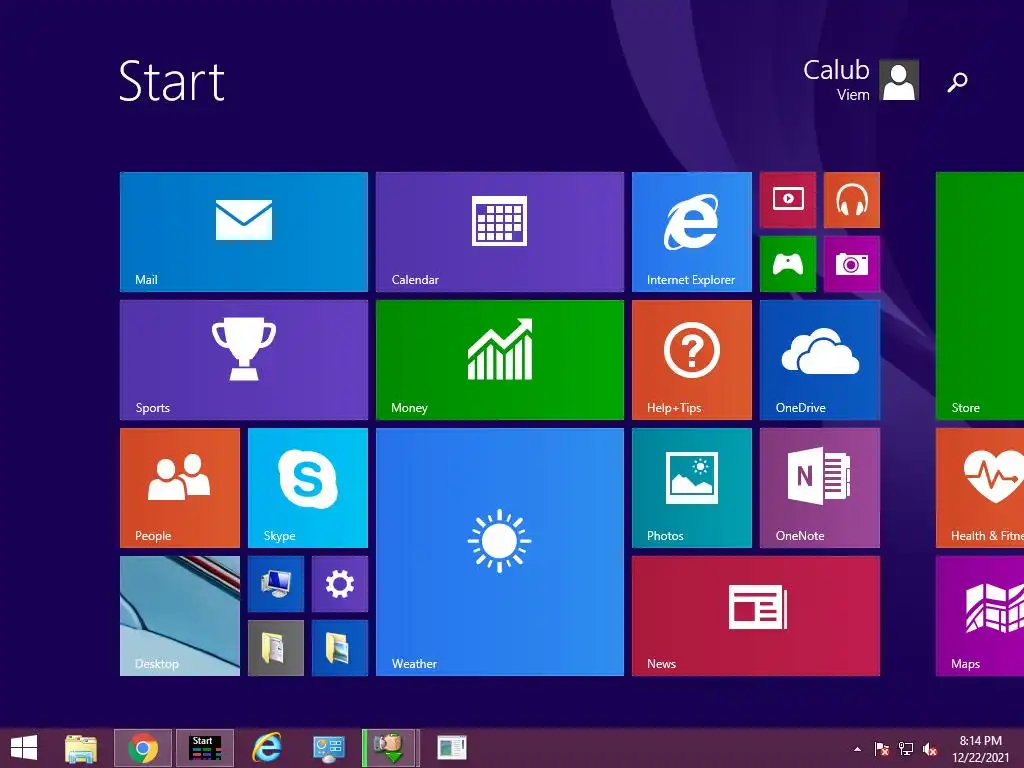Open the red Video tile
1024x768 pixels.
(x=788, y=200)
